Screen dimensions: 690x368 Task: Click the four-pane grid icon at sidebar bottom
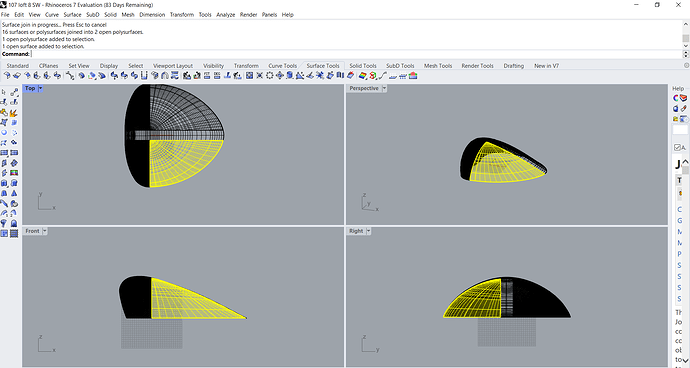[4, 234]
